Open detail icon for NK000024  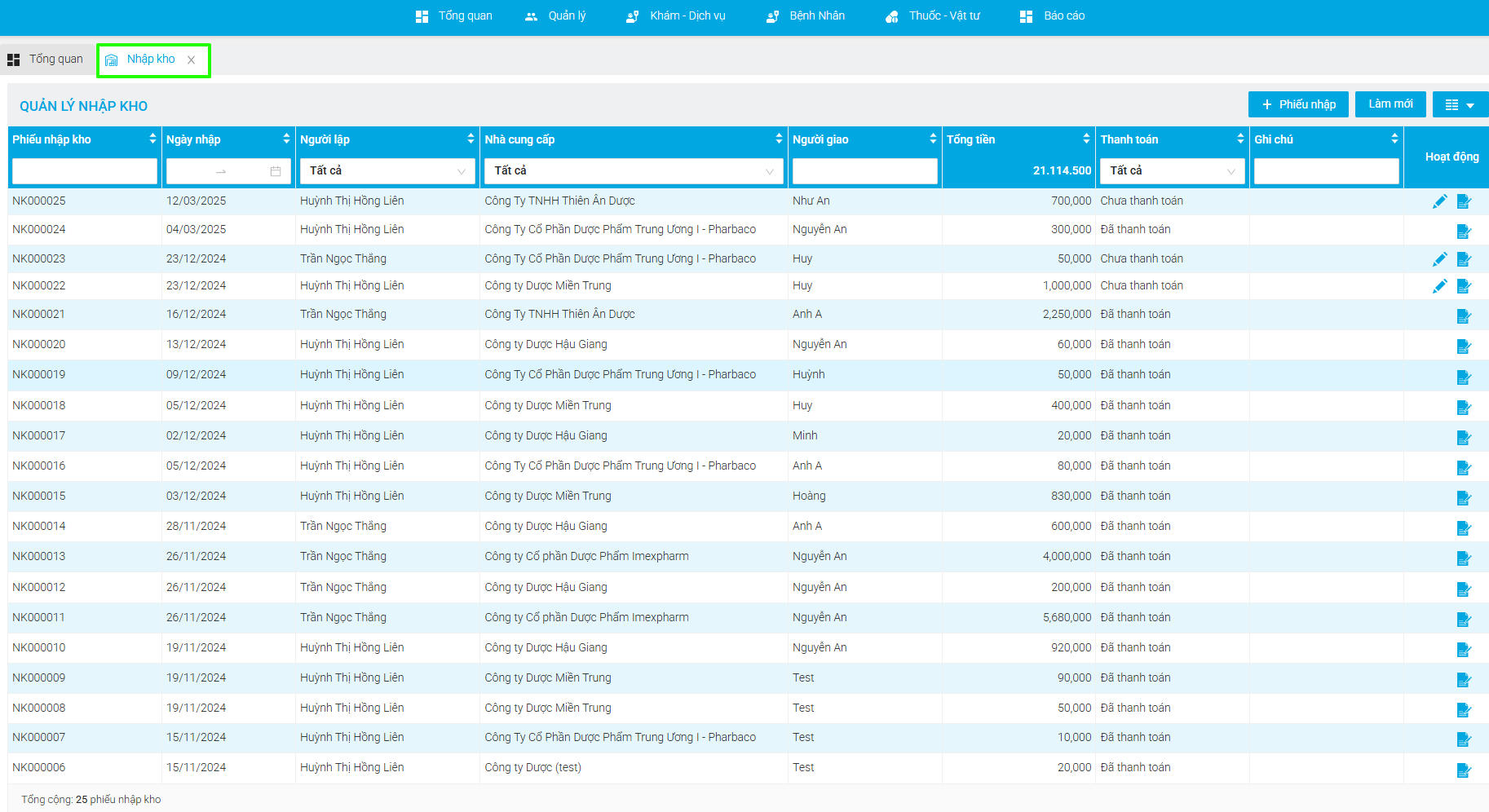(1464, 231)
